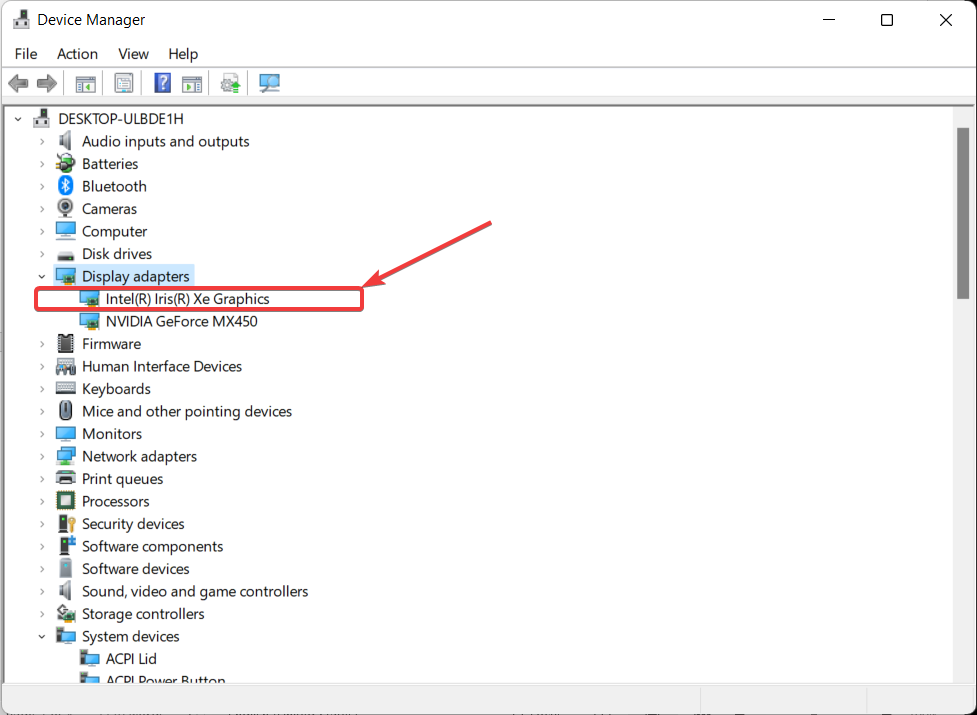Click the Software components icon
Viewport: 977px width, 715px height.
pos(67,545)
